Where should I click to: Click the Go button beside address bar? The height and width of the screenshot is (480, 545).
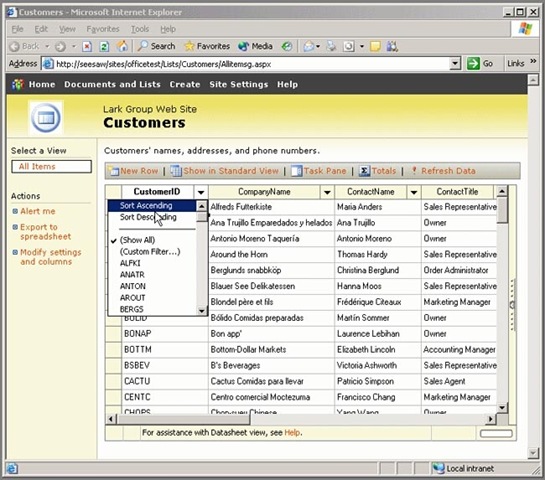pos(480,64)
